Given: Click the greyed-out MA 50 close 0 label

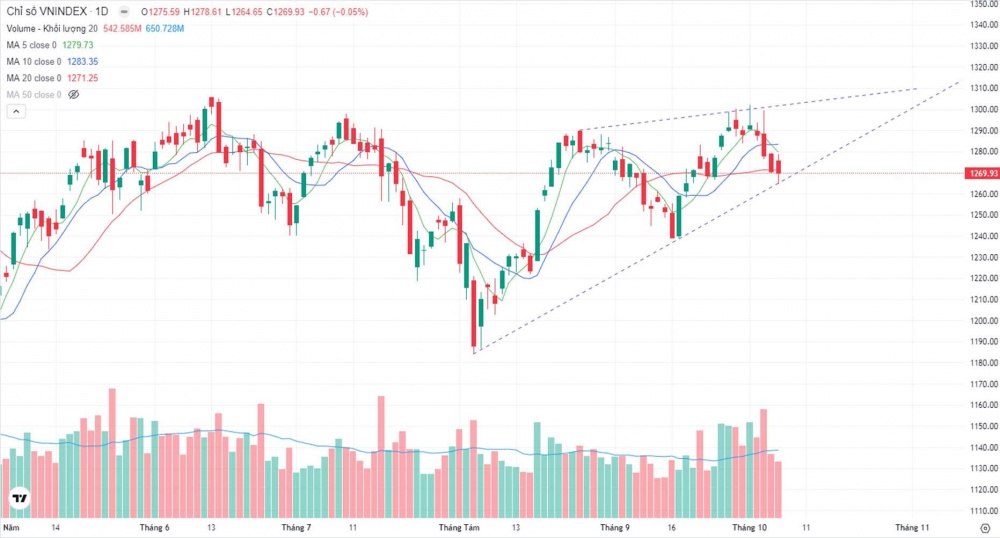Looking at the screenshot, I should pyautogui.click(x=35, y=94).
